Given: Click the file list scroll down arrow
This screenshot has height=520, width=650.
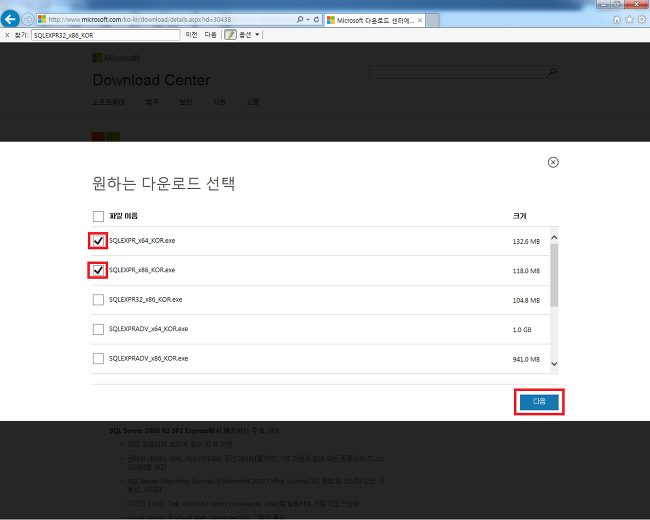Looking at the screenshot, I should (x=554, y=364).
